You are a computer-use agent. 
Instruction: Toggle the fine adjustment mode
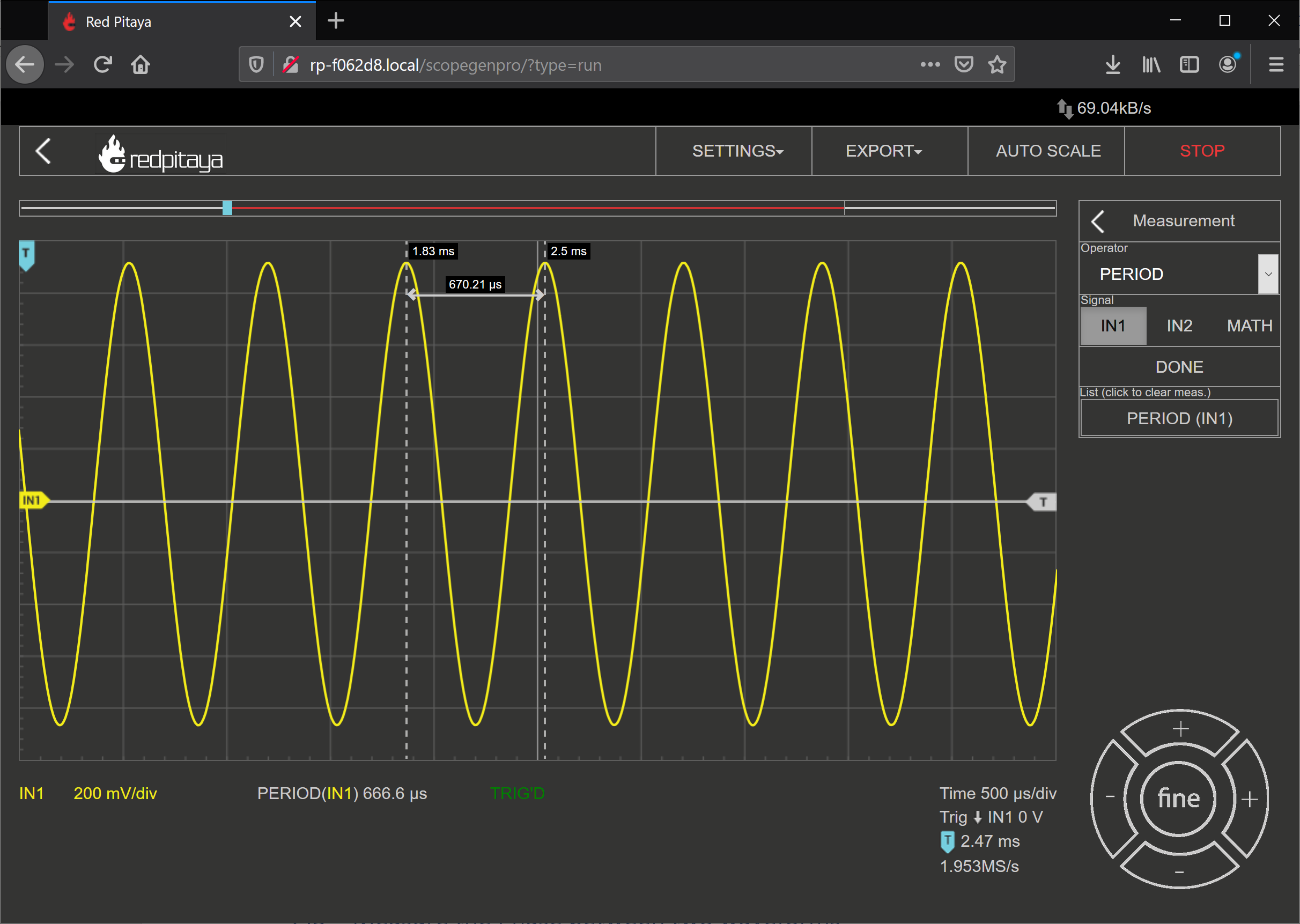click(1179, 799)
